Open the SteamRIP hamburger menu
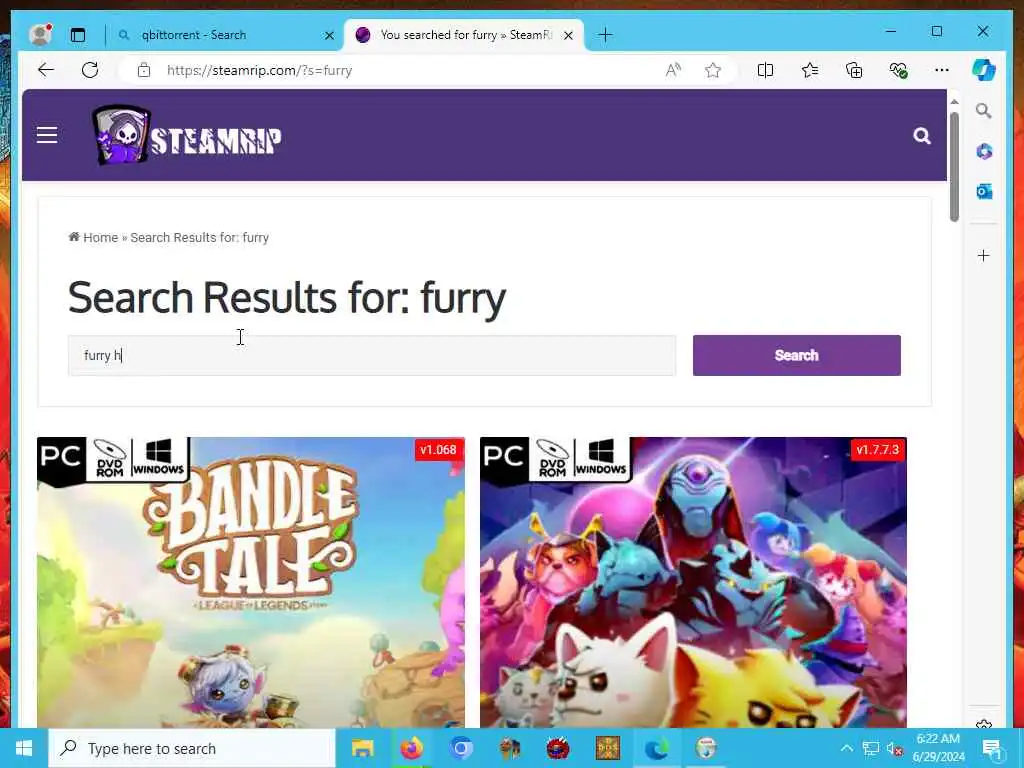This screenshot has height=768, width=1024. (47, 135)
